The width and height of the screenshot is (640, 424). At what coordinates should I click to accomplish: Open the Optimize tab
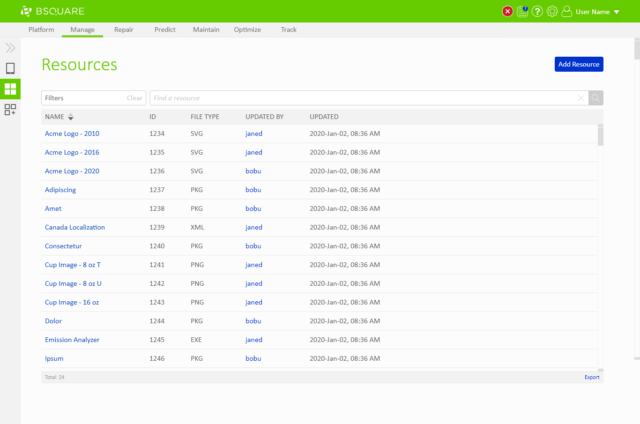tap(247, 30)
